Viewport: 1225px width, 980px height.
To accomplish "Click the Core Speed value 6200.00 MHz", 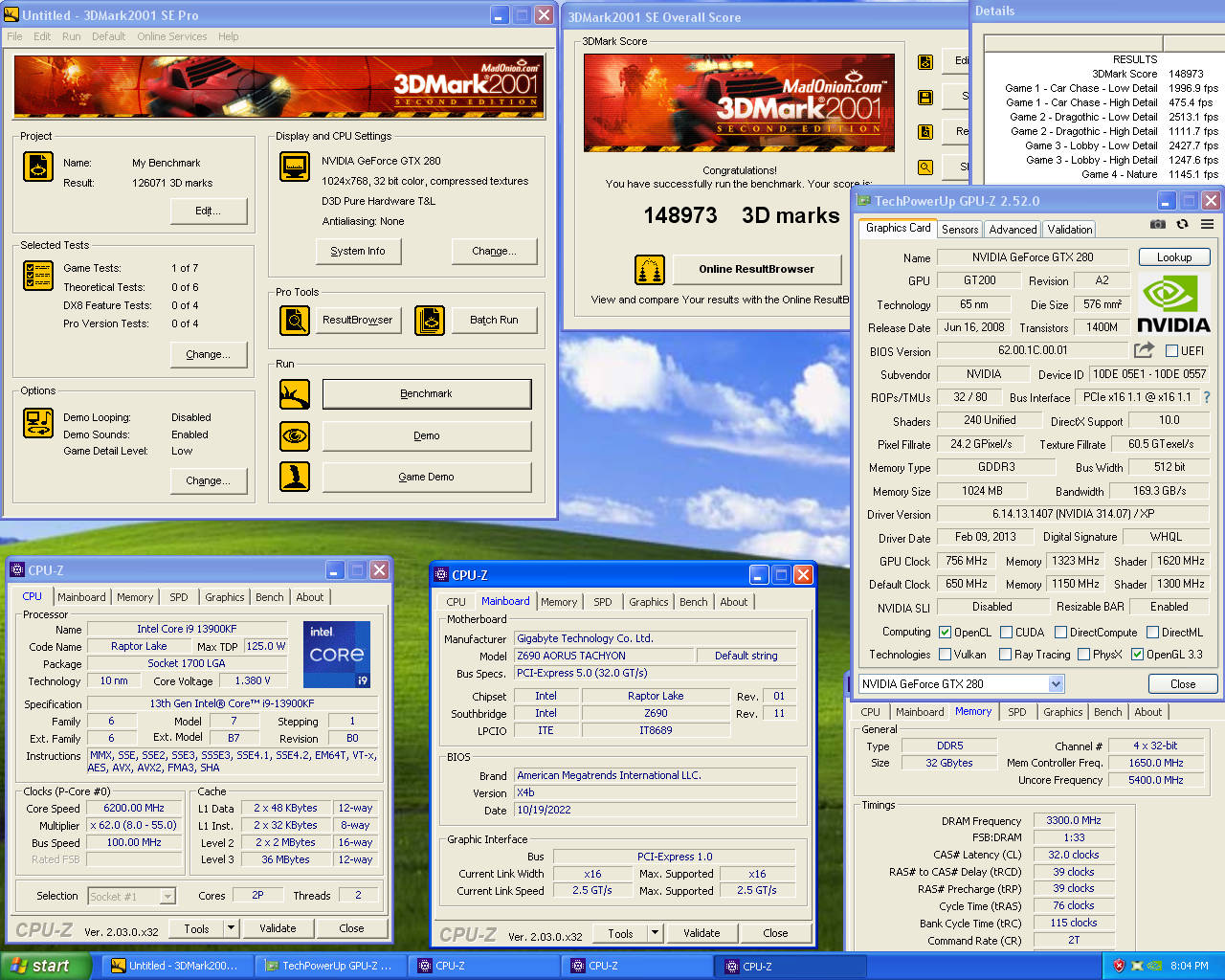I will click(x=134, y=809).
